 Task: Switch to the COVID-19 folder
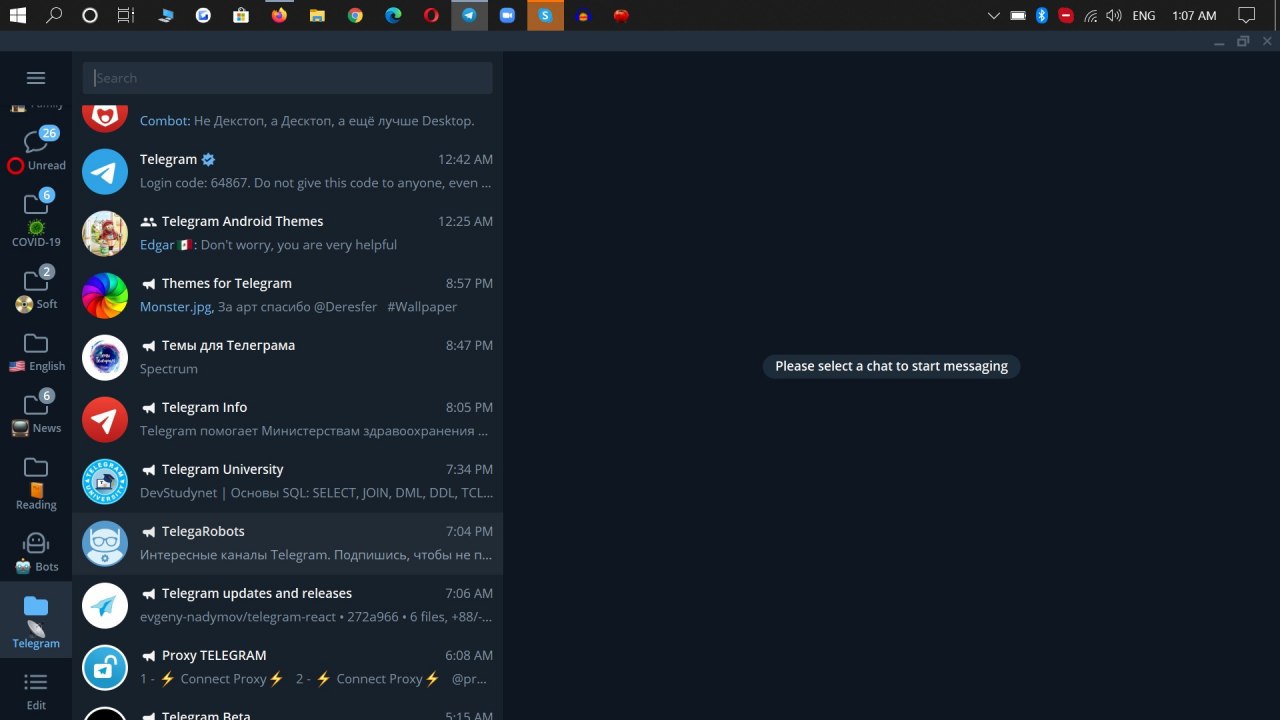pos(36,218)
